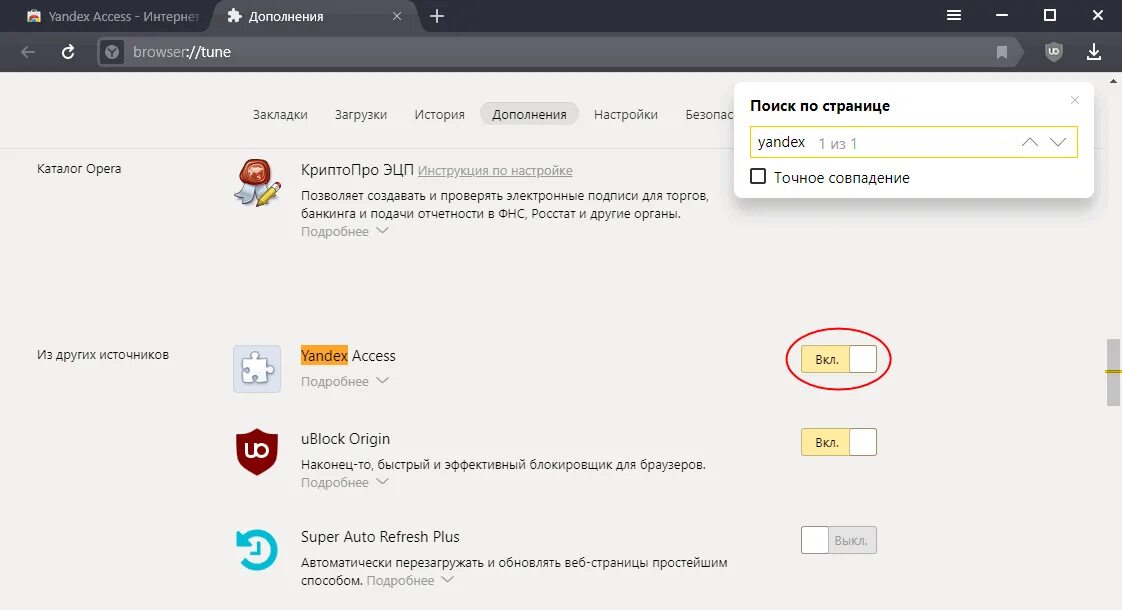Select the Дополнения section tab

[529, 114]
